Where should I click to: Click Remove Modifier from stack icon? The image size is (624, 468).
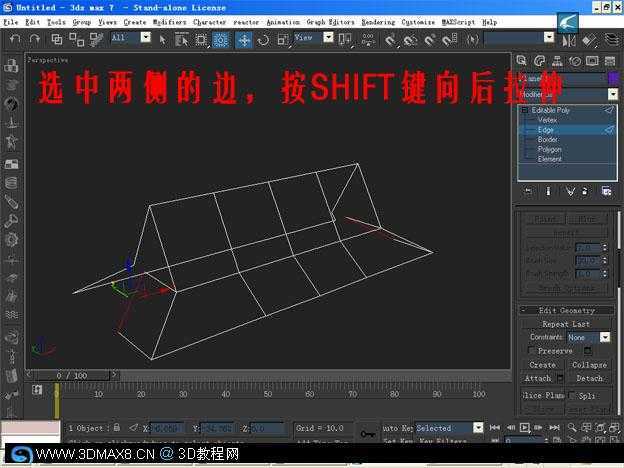pyautogui.click(x=585, y=191)
